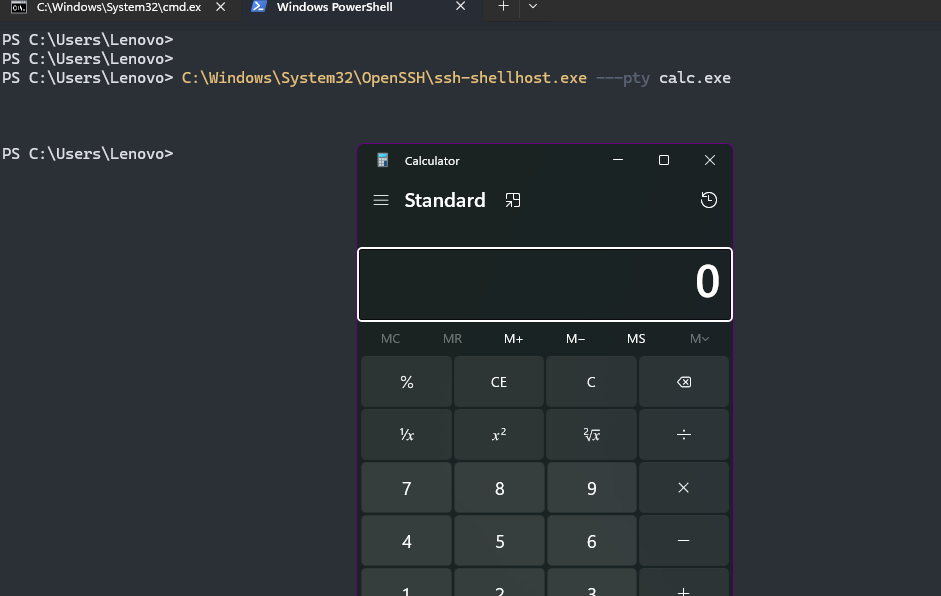This screenshot has width=941, height=596.
Task: Click the percent key
Action: coord(406,382)
